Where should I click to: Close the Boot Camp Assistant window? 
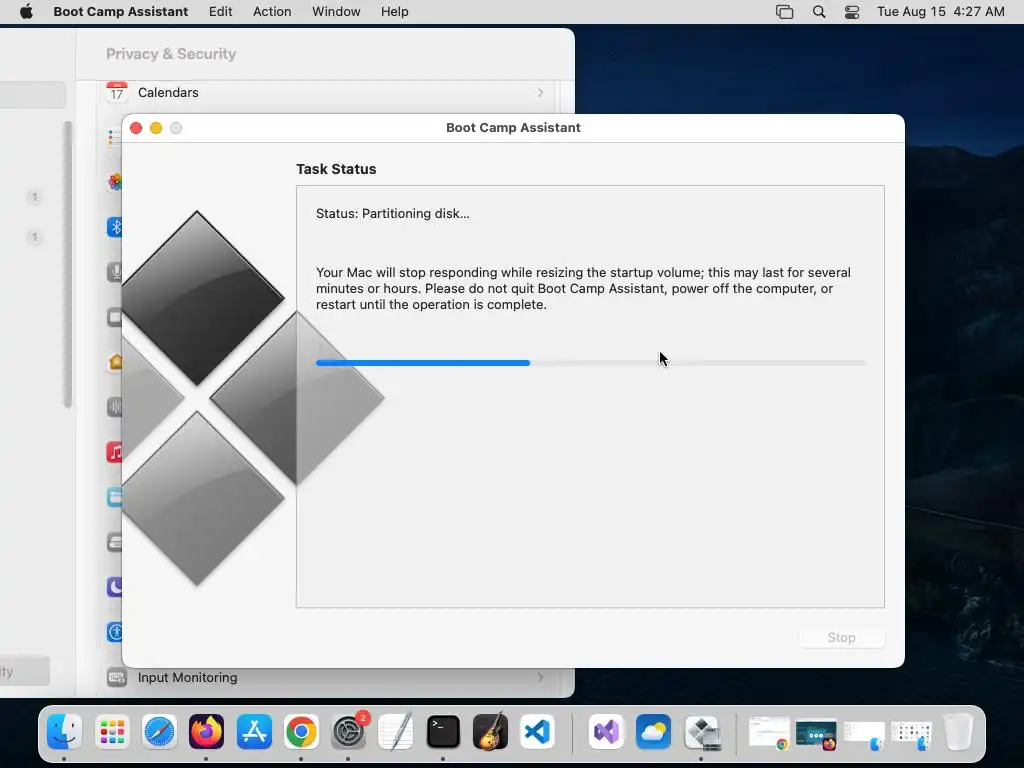pos(136,128)
